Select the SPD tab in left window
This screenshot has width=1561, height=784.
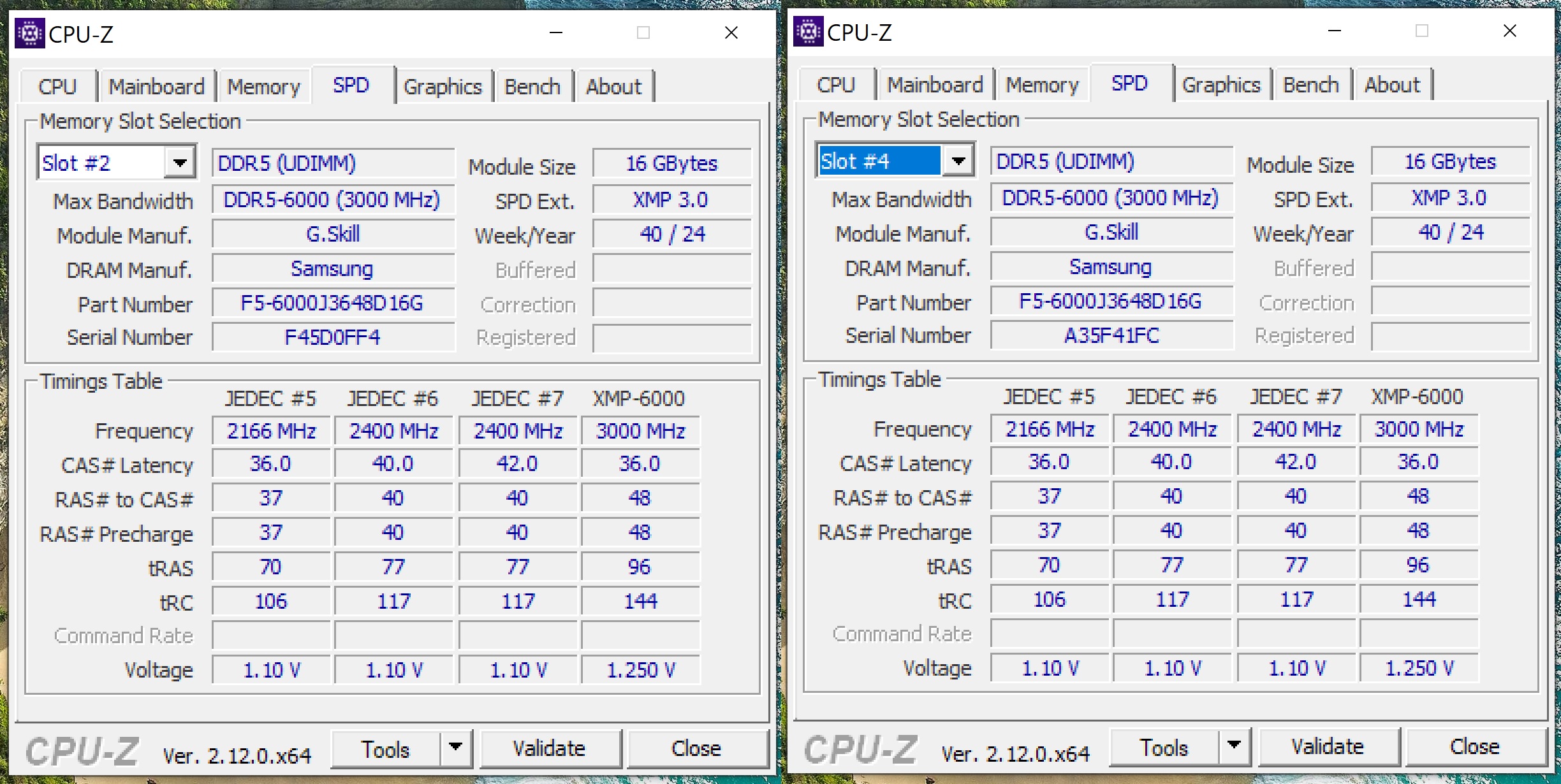tap(351, 85)
